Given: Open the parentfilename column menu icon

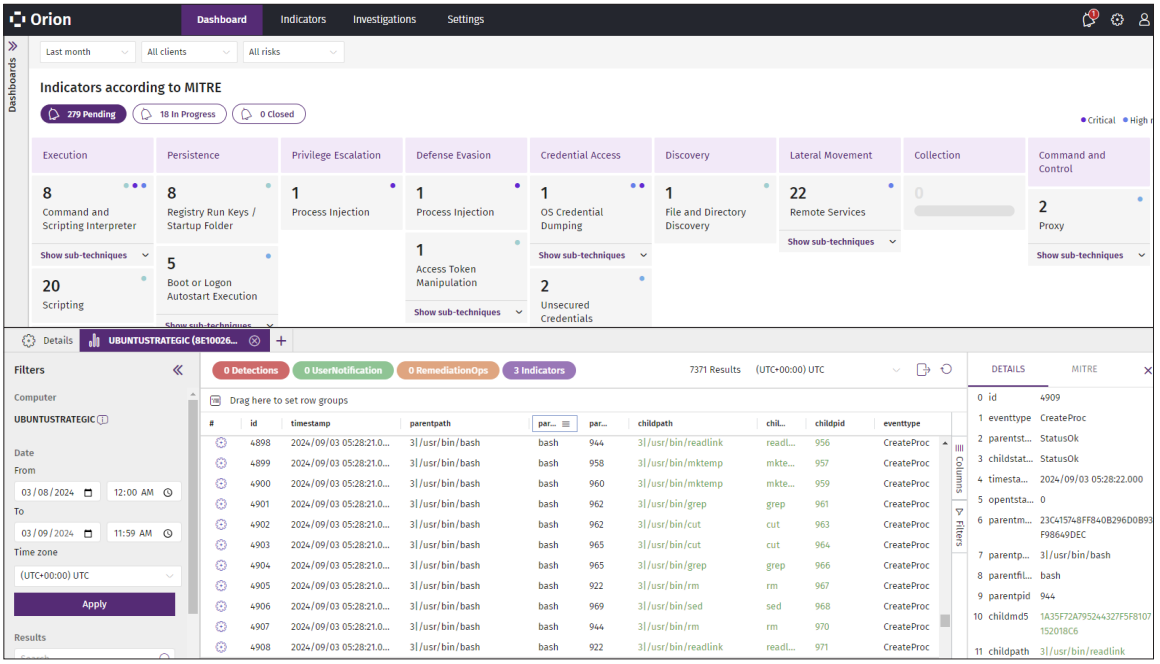Looking at the screenshot, I should (566, 424).
